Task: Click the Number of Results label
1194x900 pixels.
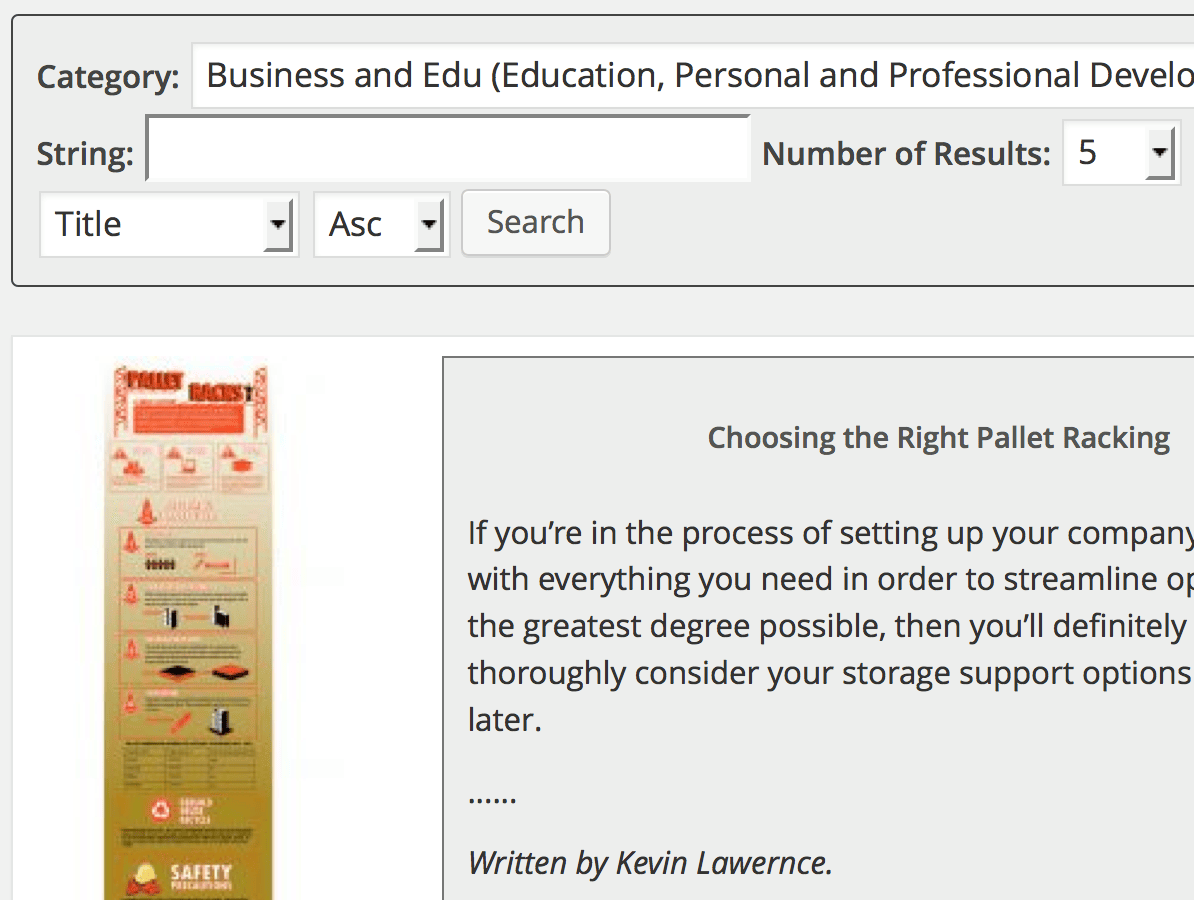Action: [906, 154]
